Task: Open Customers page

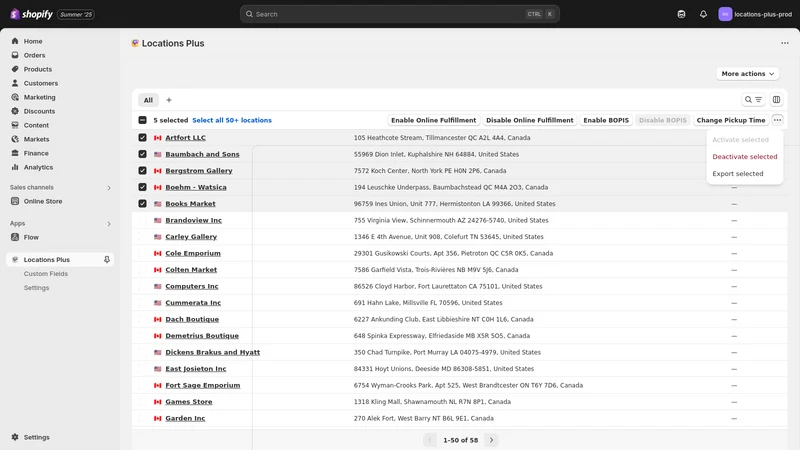Action: pos(41,83)
